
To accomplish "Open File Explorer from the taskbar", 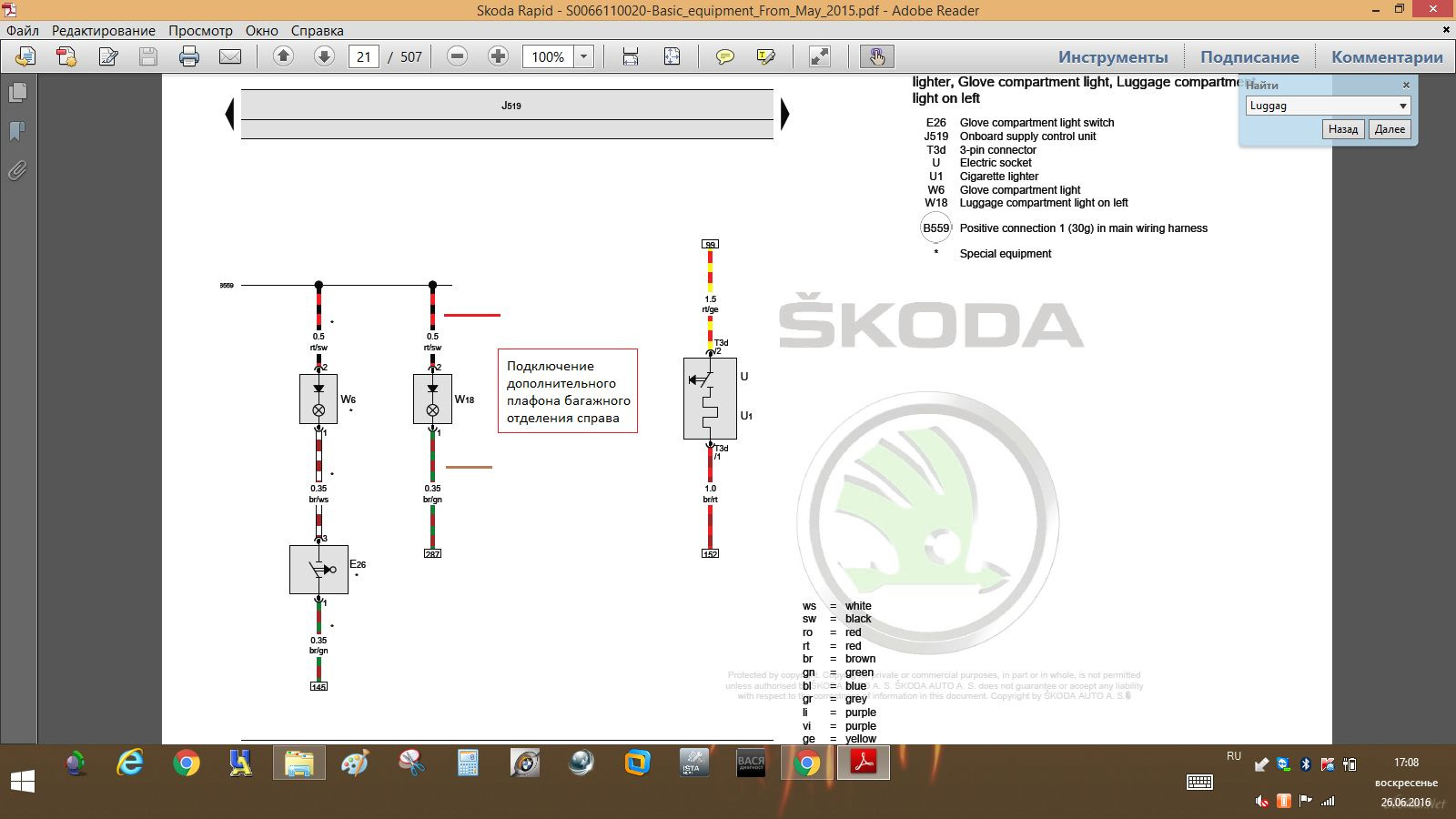I will click(x=299, y=763).
